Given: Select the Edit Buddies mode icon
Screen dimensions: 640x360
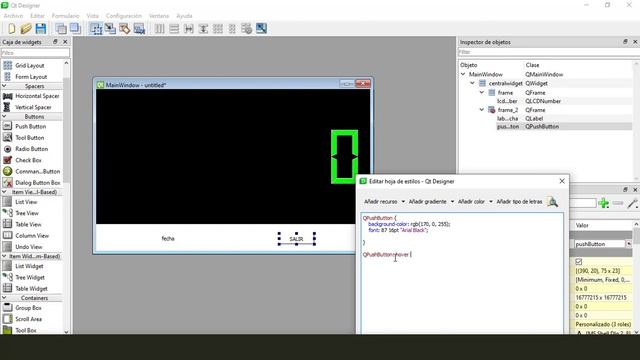Looking at the screenshot, I should (x=124, y=29).
